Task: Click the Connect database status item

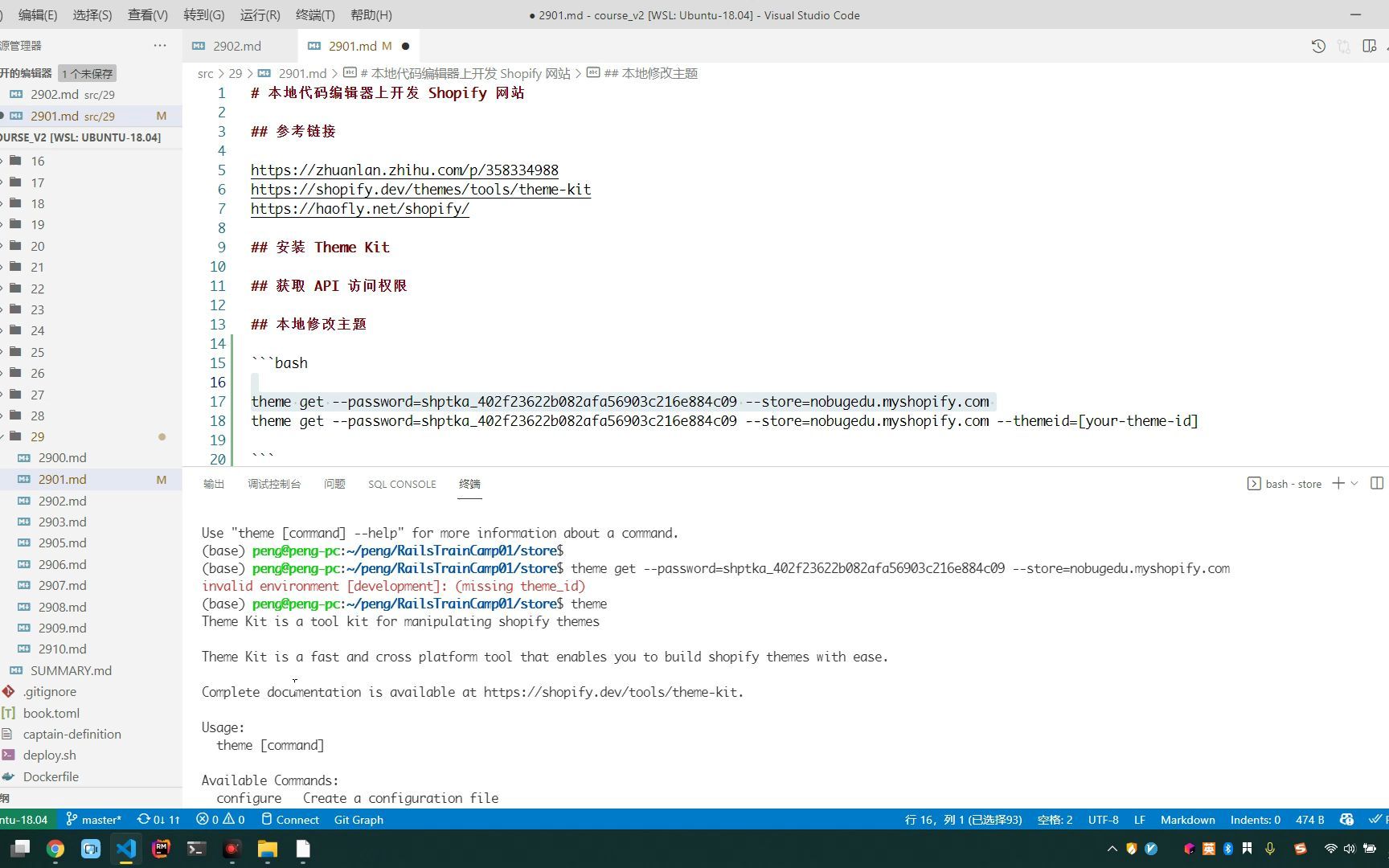Action: coord(290,820)
